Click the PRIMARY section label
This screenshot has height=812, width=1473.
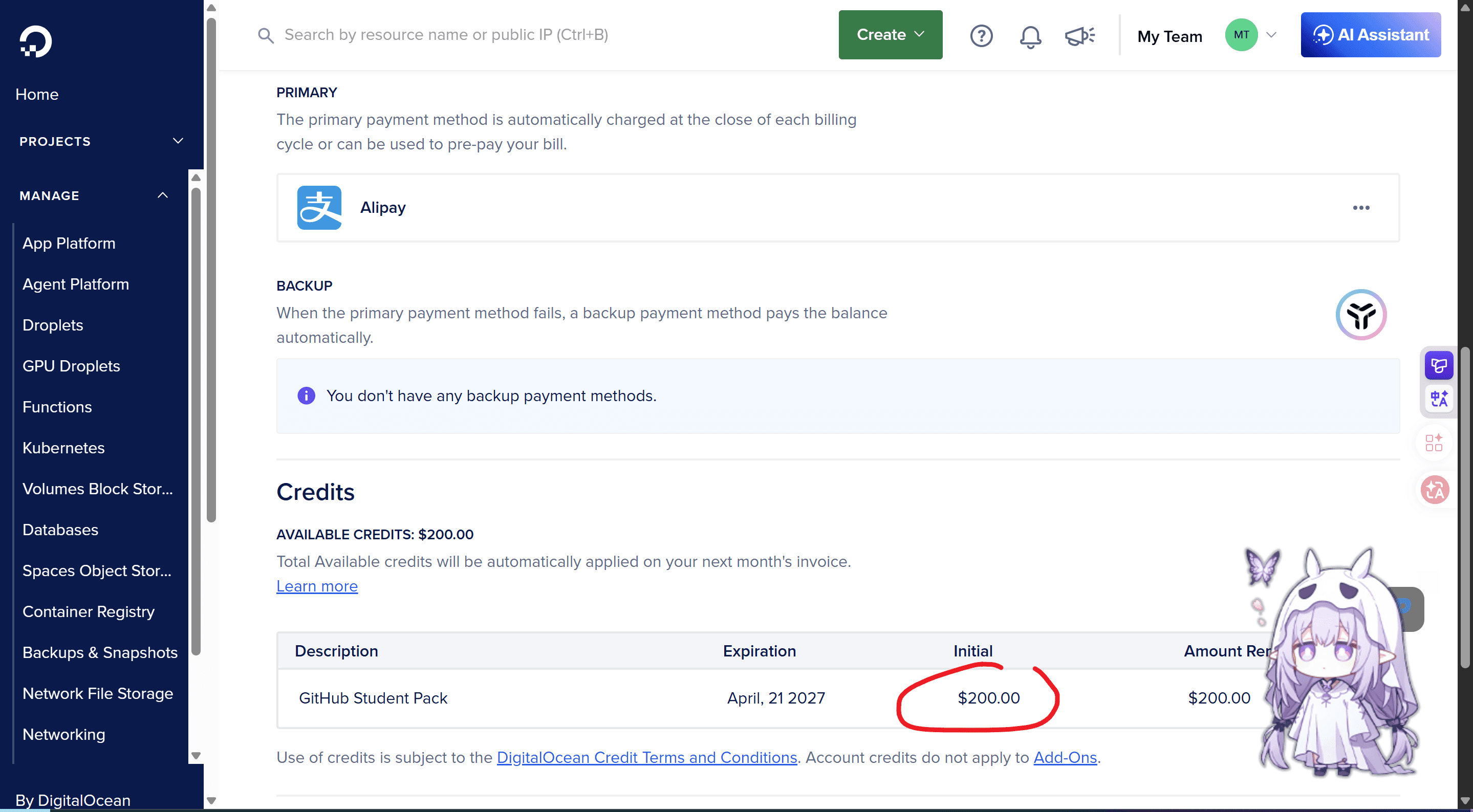coord(307,92)
